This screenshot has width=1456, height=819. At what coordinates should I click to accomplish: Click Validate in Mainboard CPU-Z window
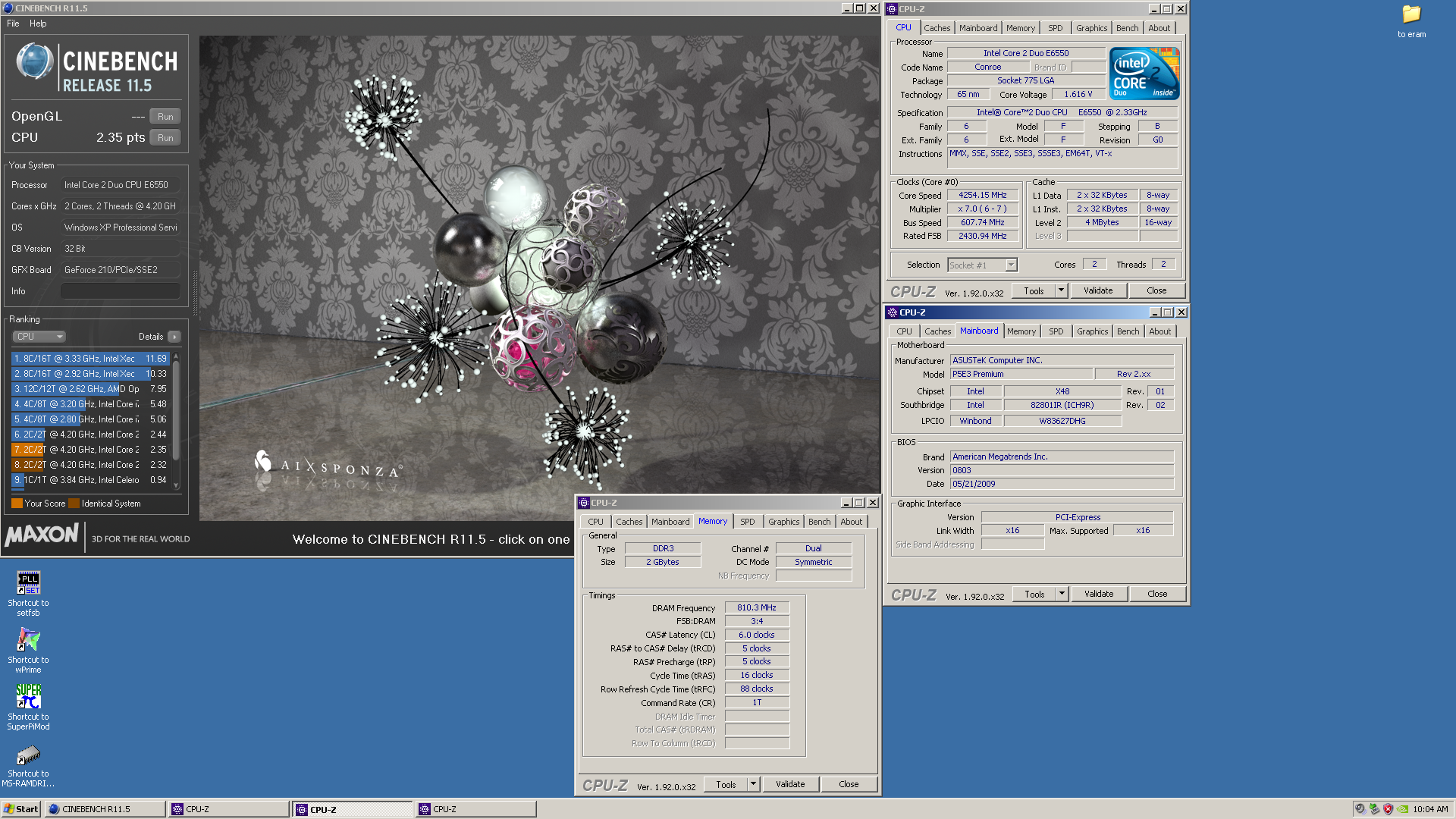coord(1099,594)
